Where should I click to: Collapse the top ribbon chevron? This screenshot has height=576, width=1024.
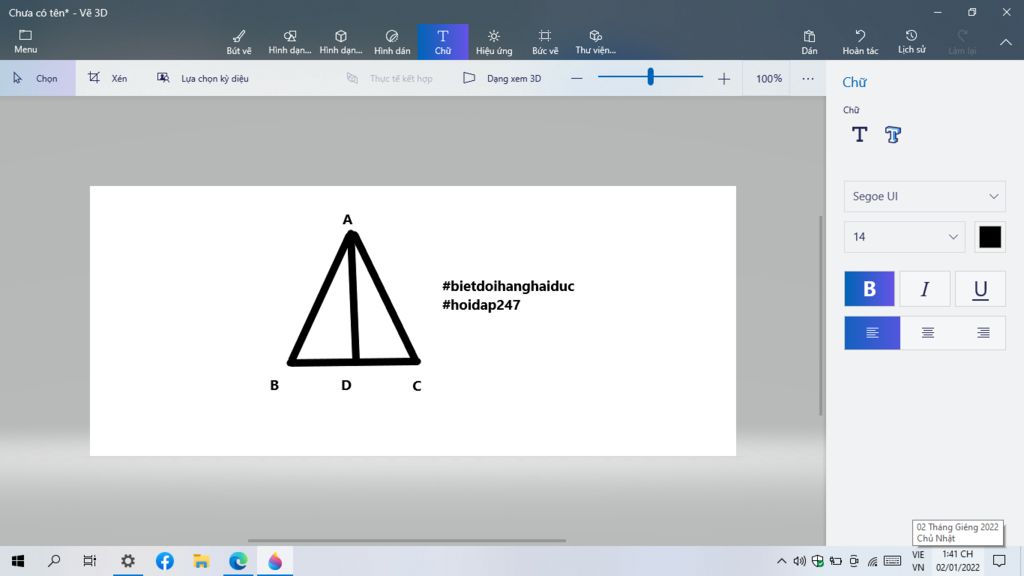click(x=1006, y=42)
